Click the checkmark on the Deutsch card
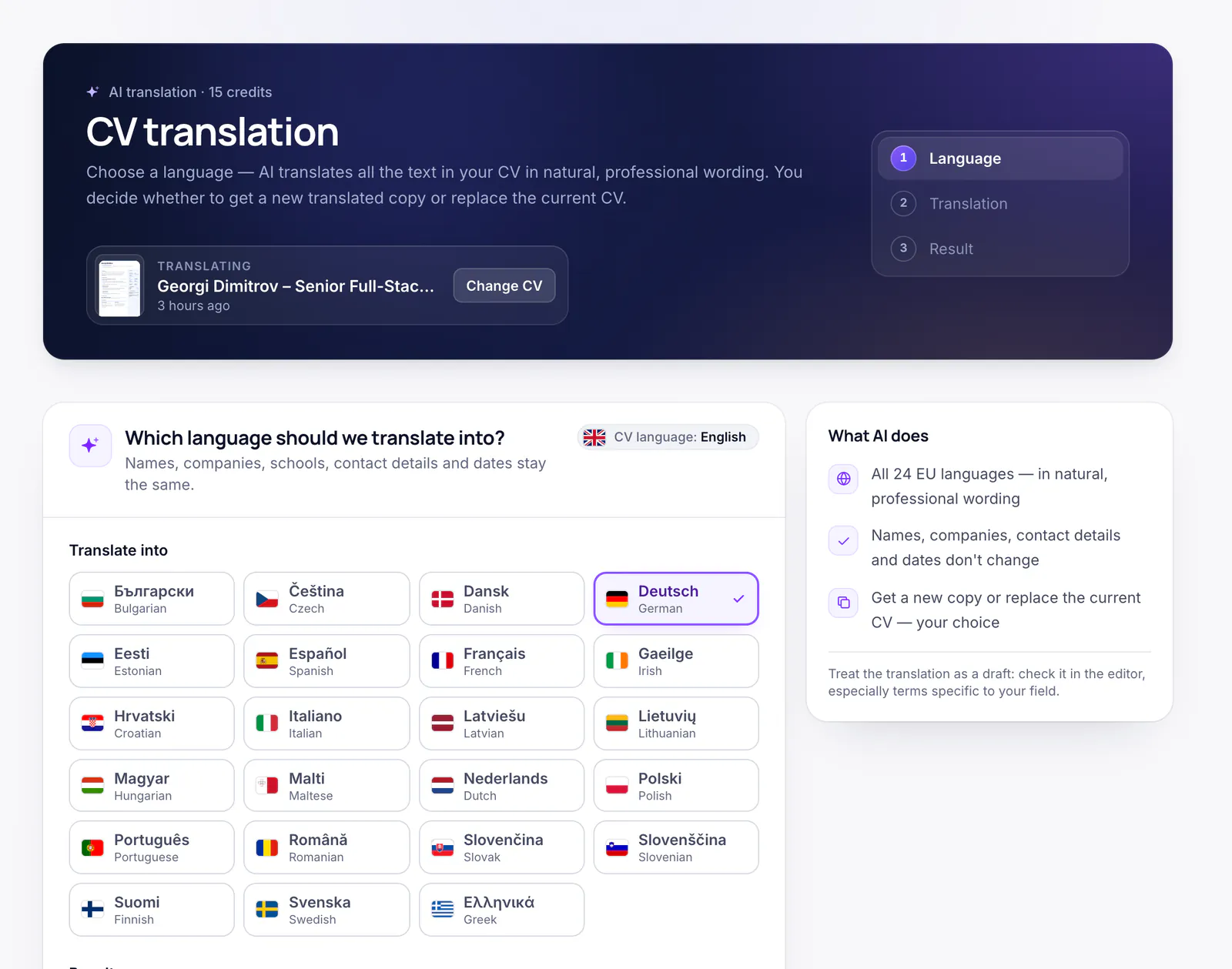The width and height of the screenshot is (1232, 969). point(738,599)
